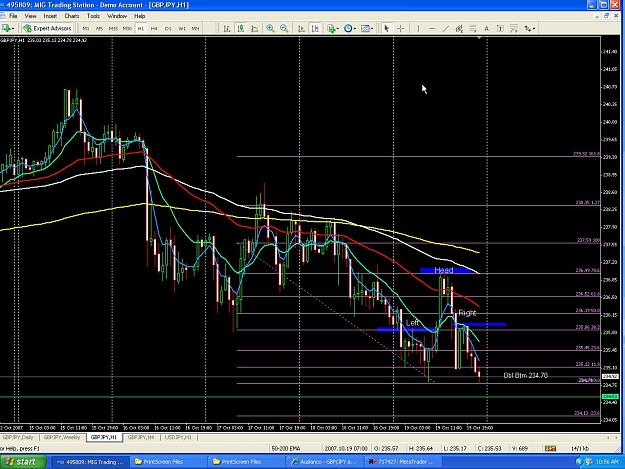Select the horizontal line drawing tool
This screenshot has width=625, height=469.
(x=432, y=28)
